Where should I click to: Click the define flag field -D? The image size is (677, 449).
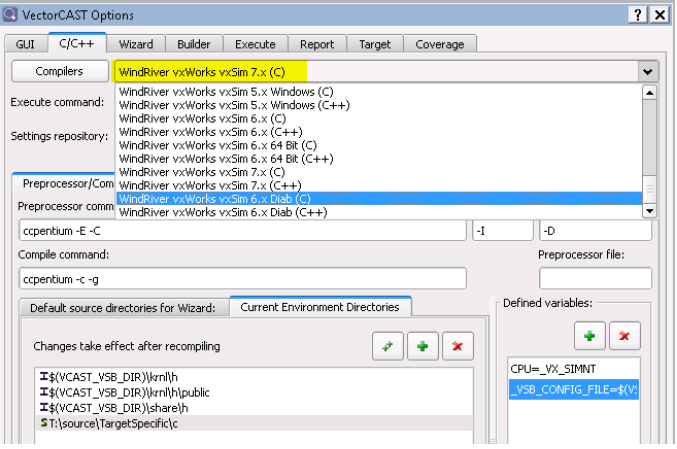pos(596,231)
